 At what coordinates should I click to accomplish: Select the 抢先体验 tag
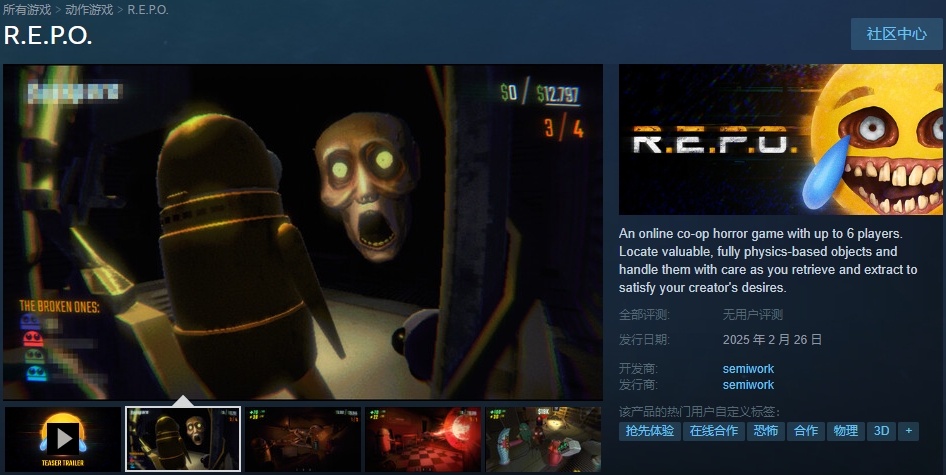(x=650, y=431)
